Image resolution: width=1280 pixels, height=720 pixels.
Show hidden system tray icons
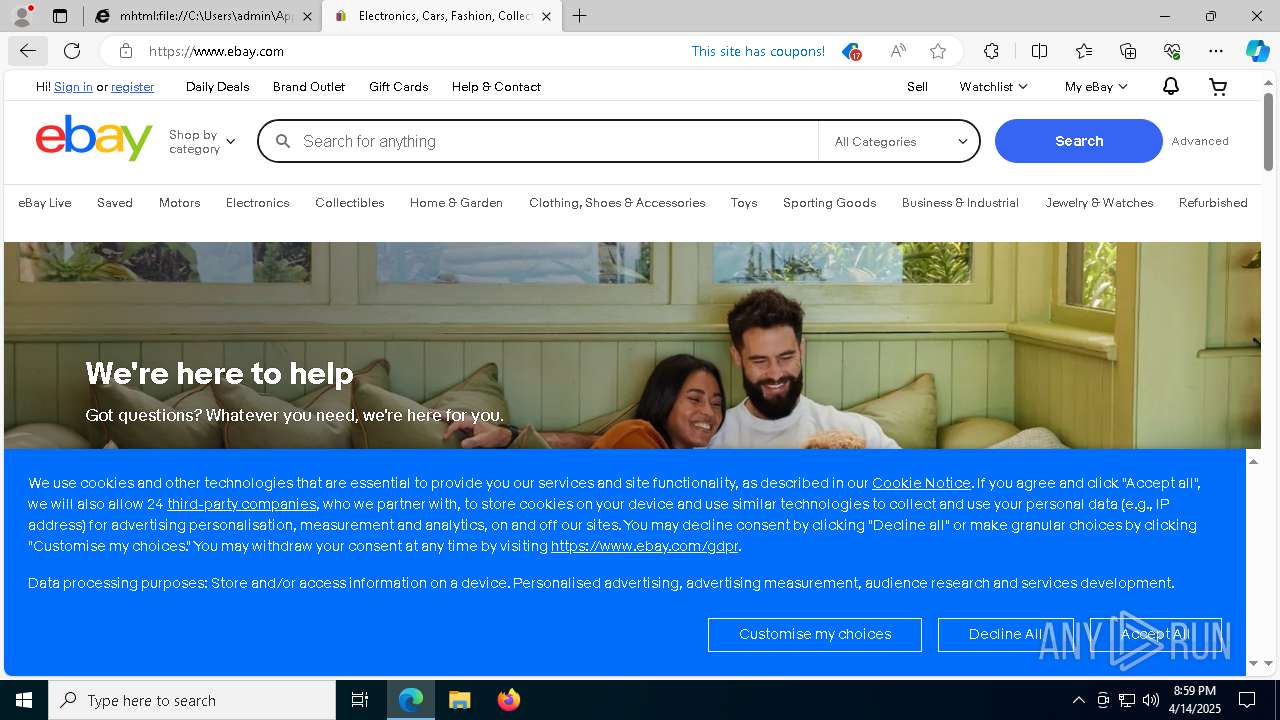pyautogui.click(x=1078, y=700)
